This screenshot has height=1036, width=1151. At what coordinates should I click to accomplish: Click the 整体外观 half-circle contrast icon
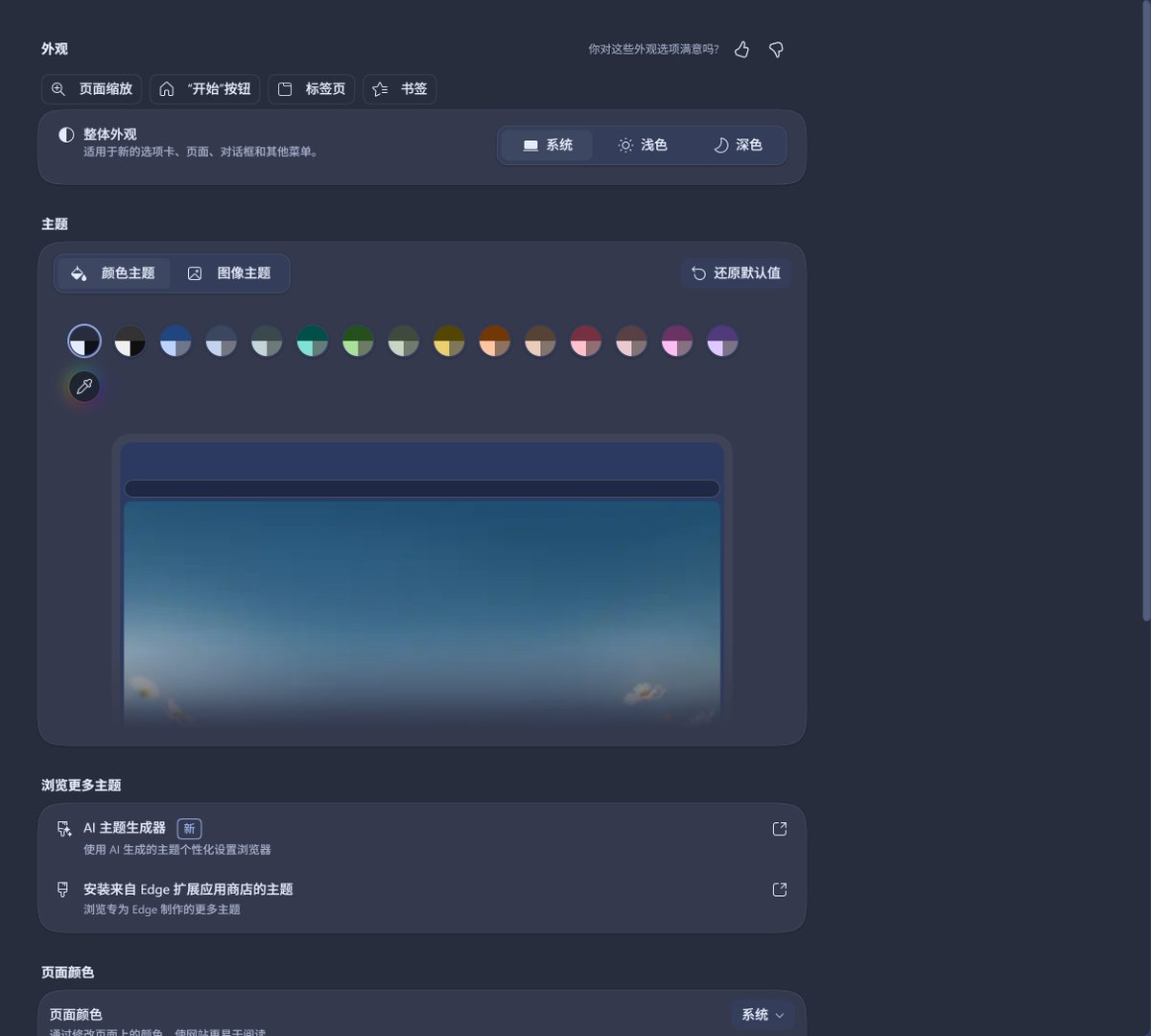[x=65, y=134]
